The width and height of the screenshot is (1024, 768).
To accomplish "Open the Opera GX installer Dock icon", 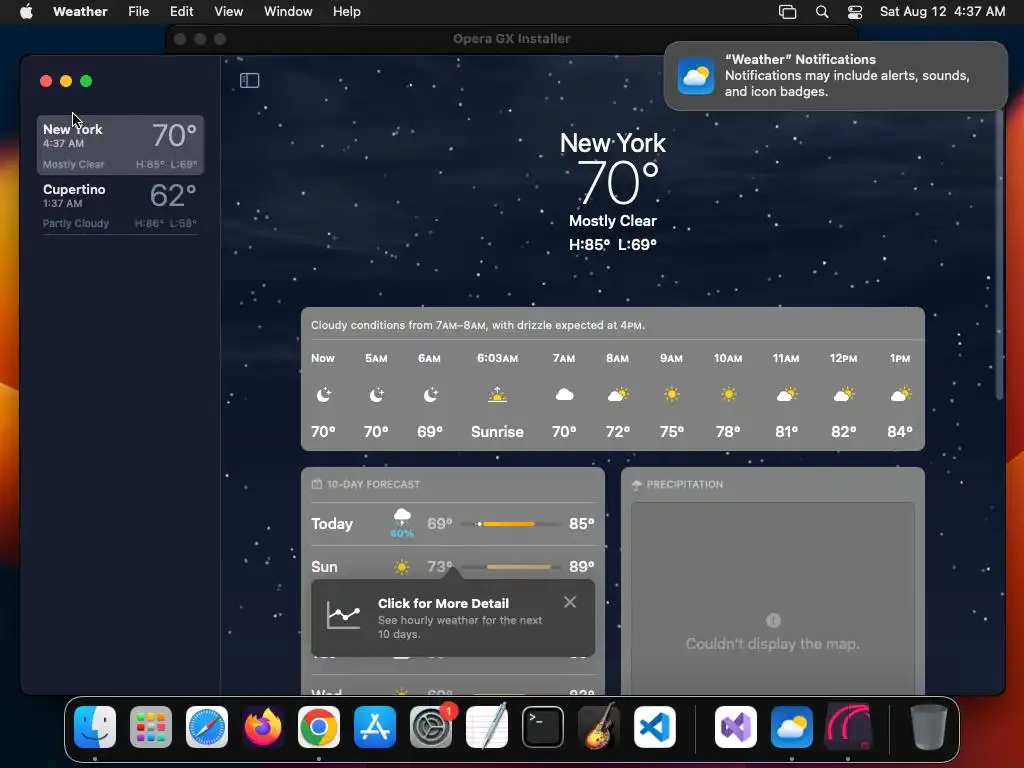I will click(x=848, y=727).
